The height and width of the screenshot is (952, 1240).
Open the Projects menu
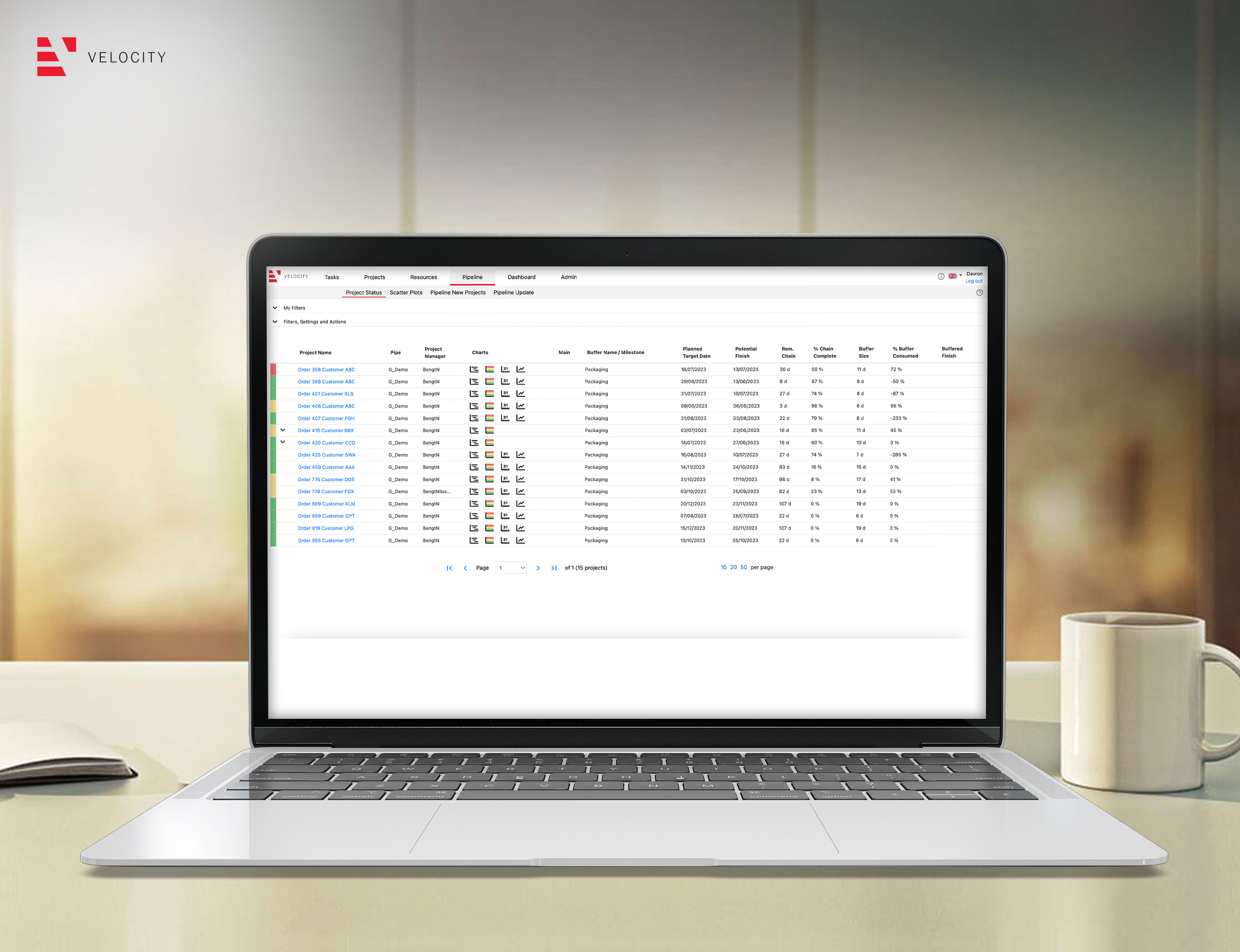point(375,277)
